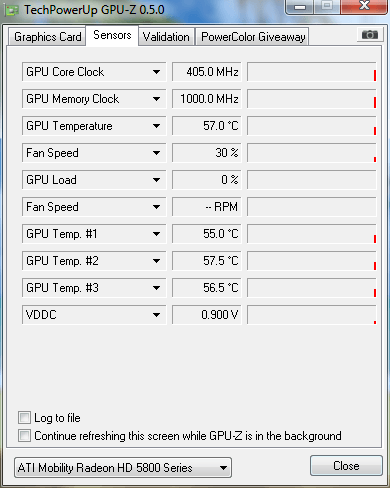390x488 pixels.
Task: Click the GPU-Z app icon in title bar
Action: tap(12, 10)
